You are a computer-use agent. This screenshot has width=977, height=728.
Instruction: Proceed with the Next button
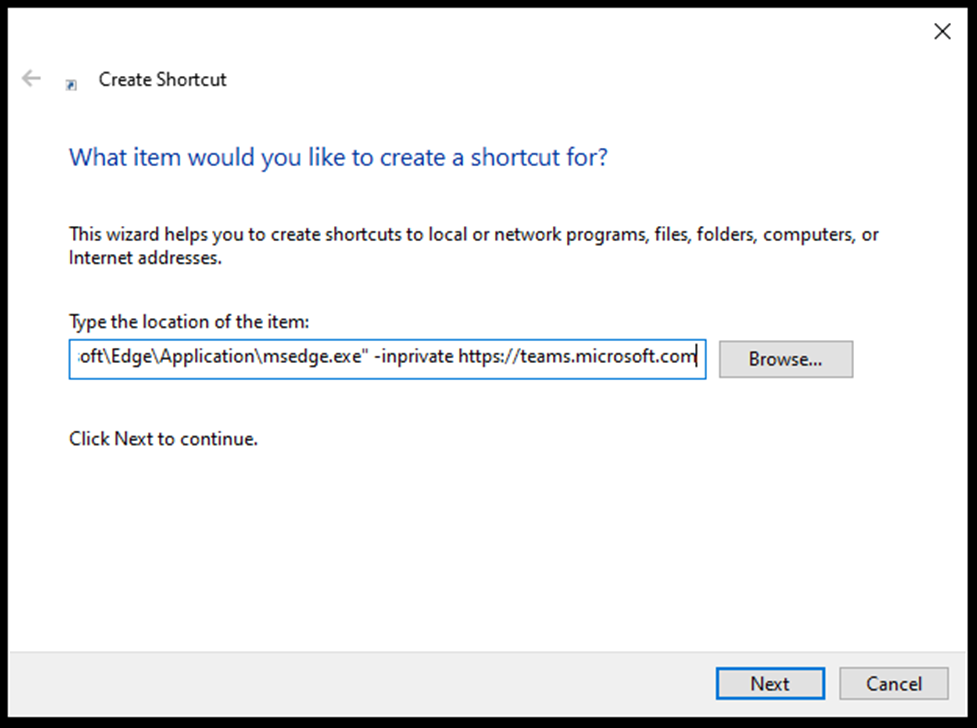(770, 684)
